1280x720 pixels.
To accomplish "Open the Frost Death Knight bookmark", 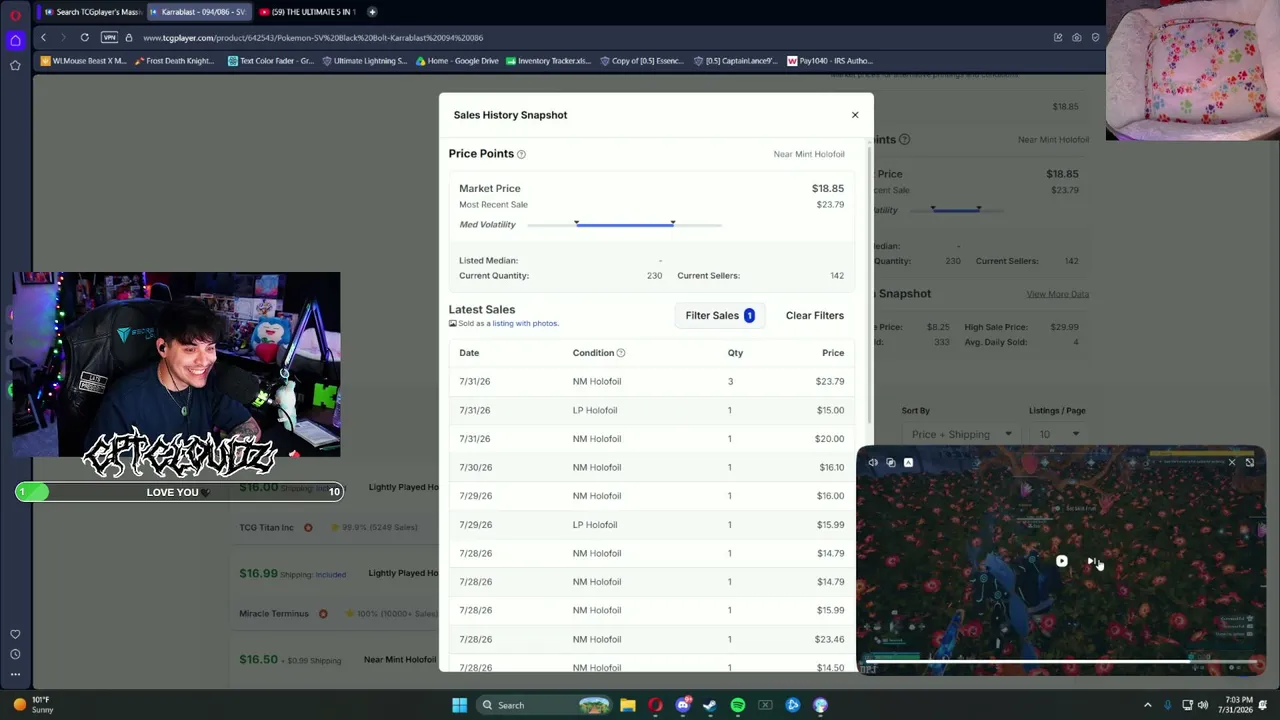I will coord(174,61).
